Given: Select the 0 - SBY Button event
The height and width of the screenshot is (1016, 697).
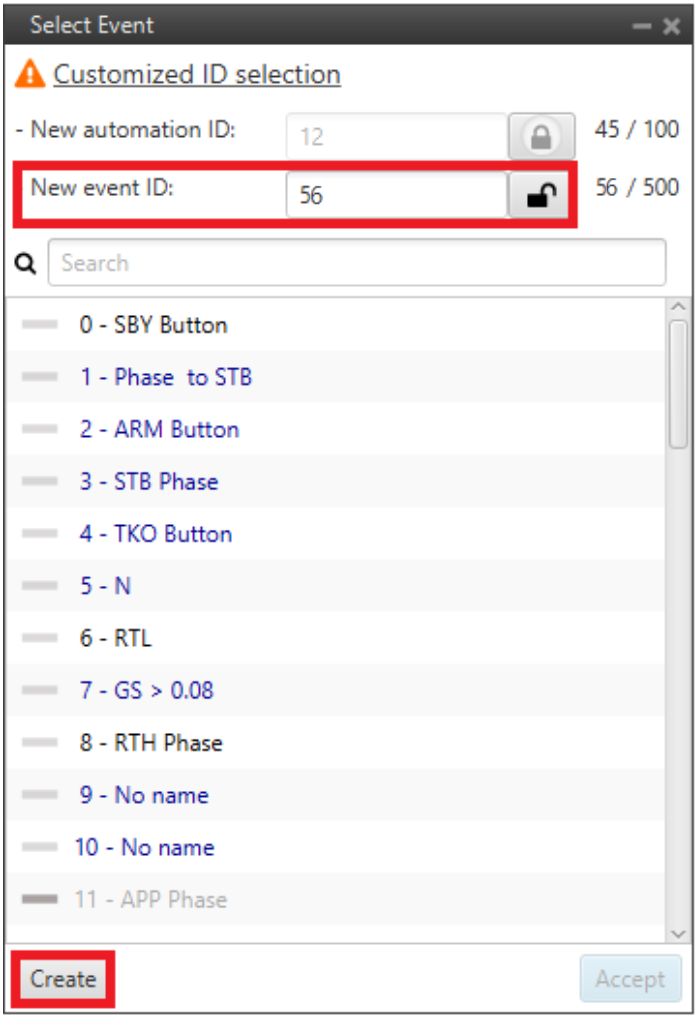Looking at the screenshot, I should tap(153, 325).
